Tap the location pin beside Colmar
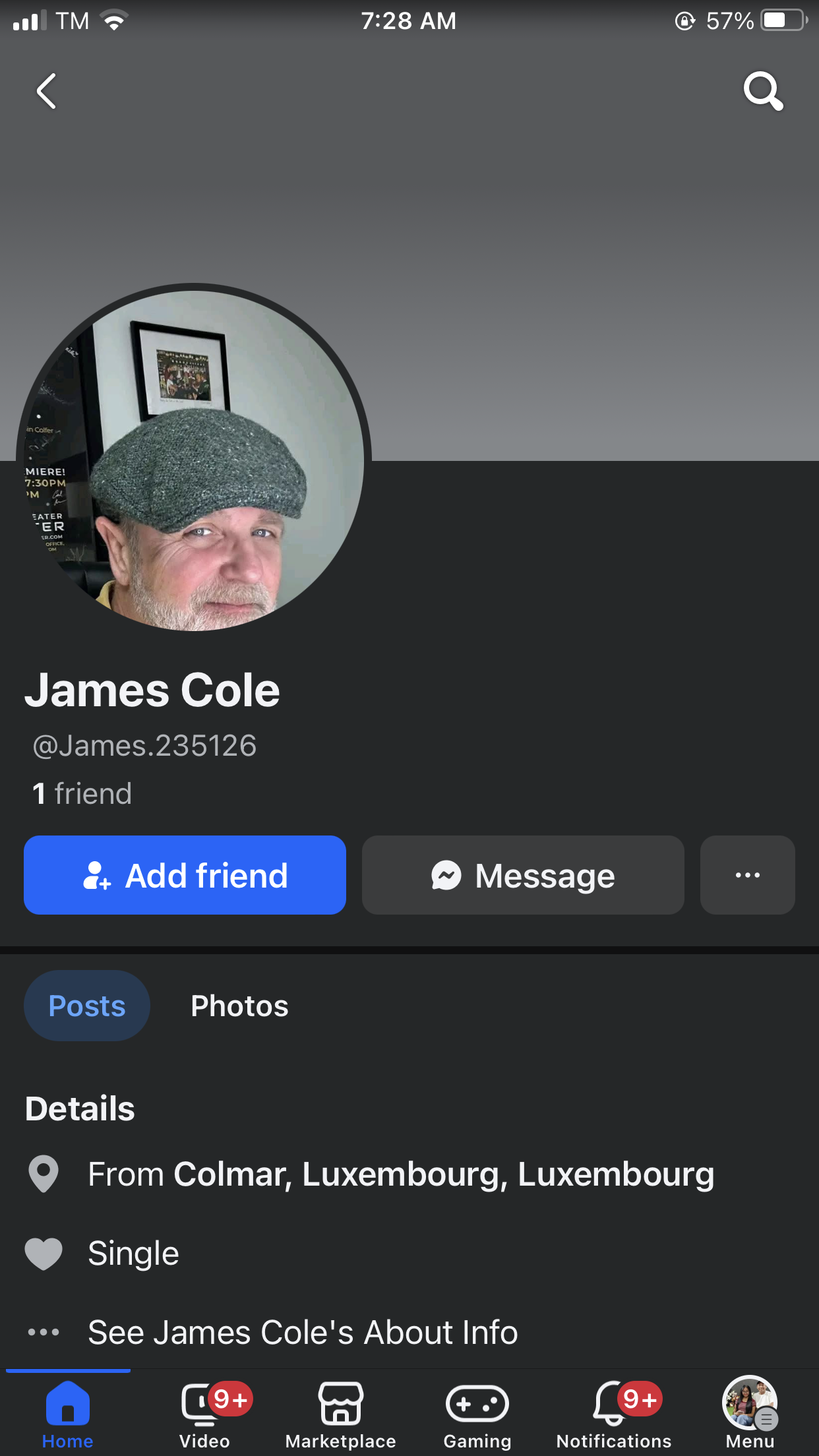819x1456 pixels. 44,1174
